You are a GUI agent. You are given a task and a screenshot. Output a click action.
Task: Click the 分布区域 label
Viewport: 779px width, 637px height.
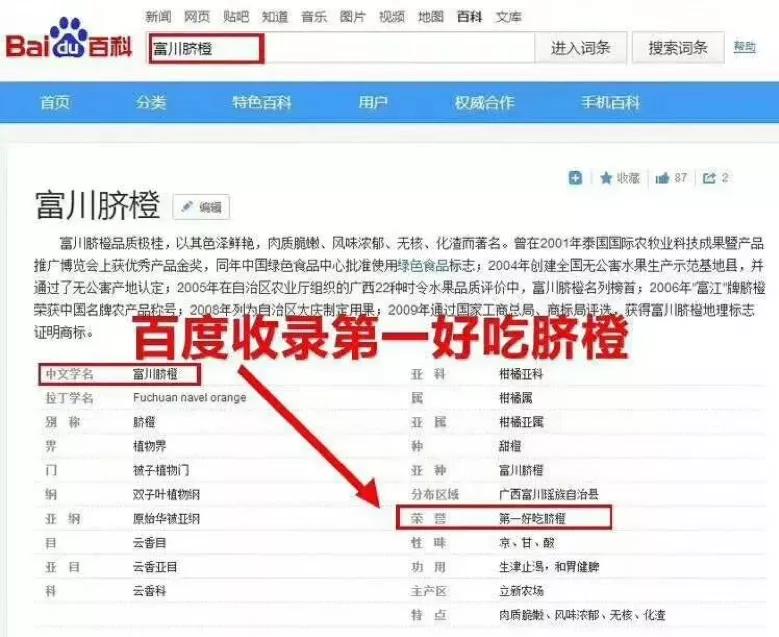[x=435, y=494]
